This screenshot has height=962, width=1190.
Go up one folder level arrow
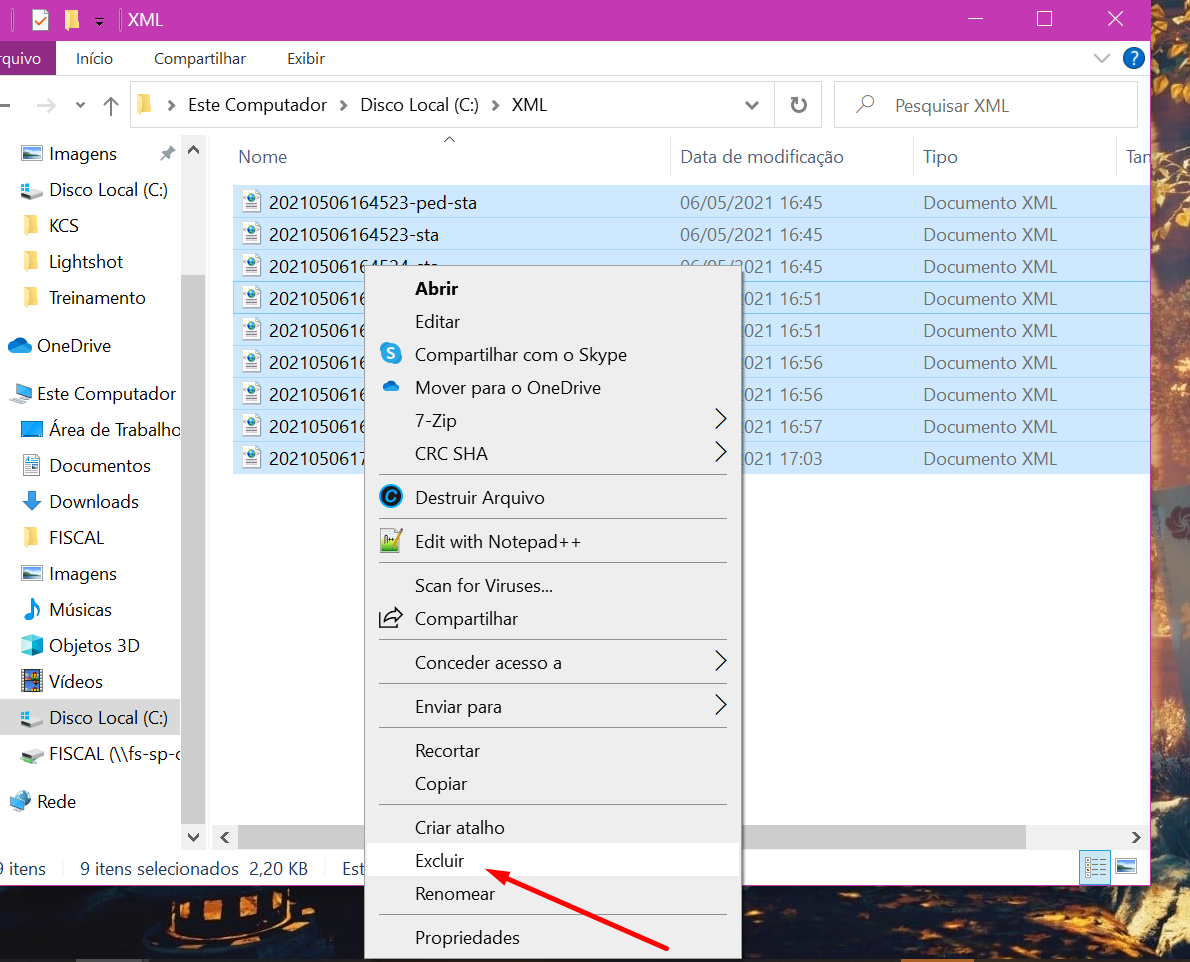click(x=111, y=105)
